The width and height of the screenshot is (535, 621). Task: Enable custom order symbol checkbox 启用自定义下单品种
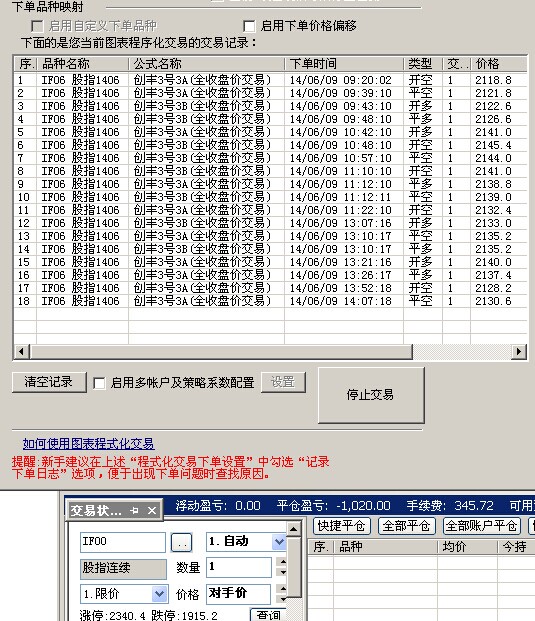coord(37,26)
